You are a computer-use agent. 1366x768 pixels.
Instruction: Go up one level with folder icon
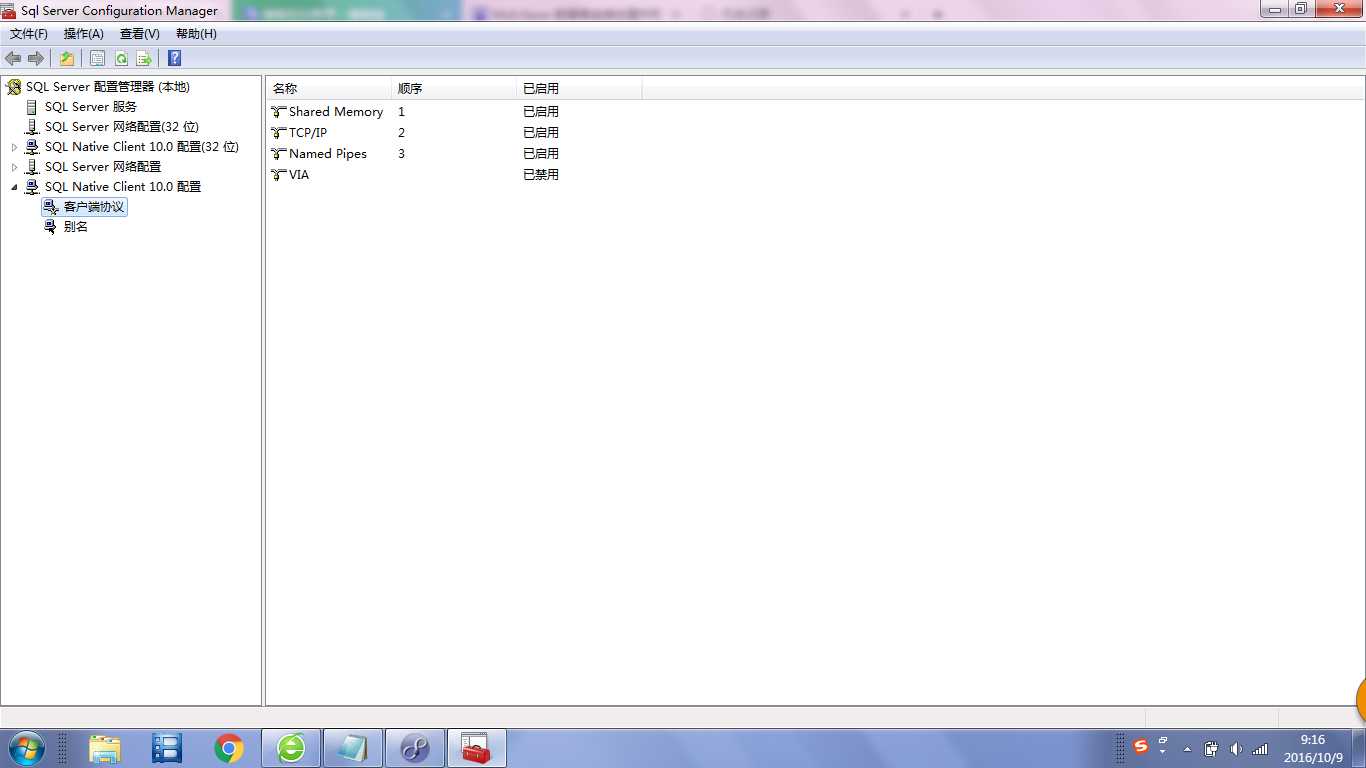click(x=67, y=58)
